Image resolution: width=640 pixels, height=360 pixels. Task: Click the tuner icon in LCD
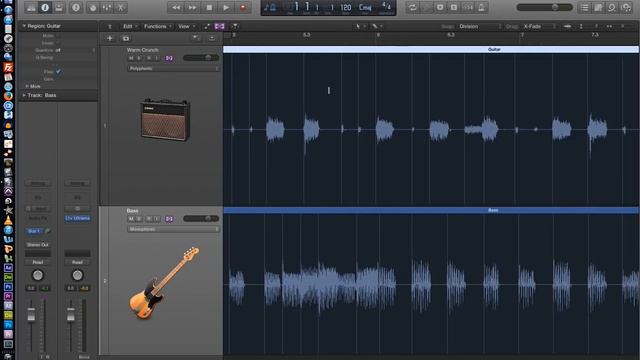pyautogui.click(x=269, y=7)
